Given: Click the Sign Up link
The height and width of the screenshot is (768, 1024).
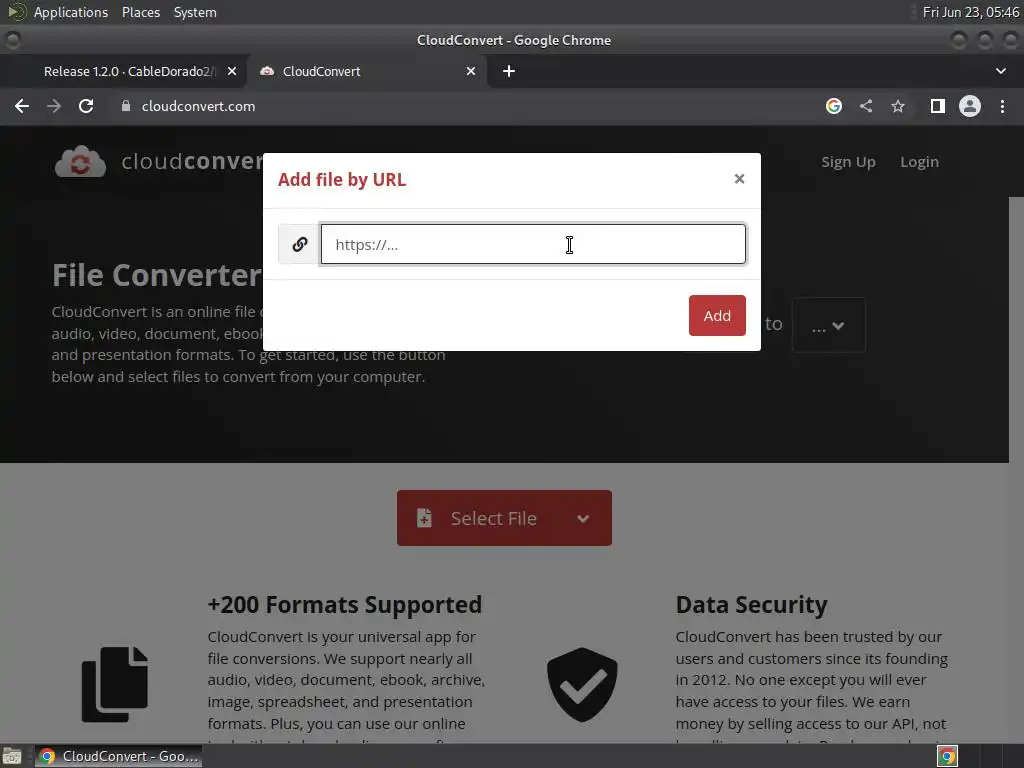Looking at the screenshot, I should coord(848,162).
